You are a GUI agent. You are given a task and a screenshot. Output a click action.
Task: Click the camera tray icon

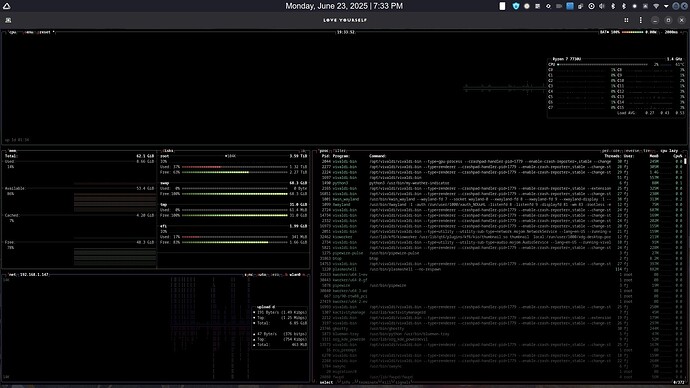click(559, 6)
